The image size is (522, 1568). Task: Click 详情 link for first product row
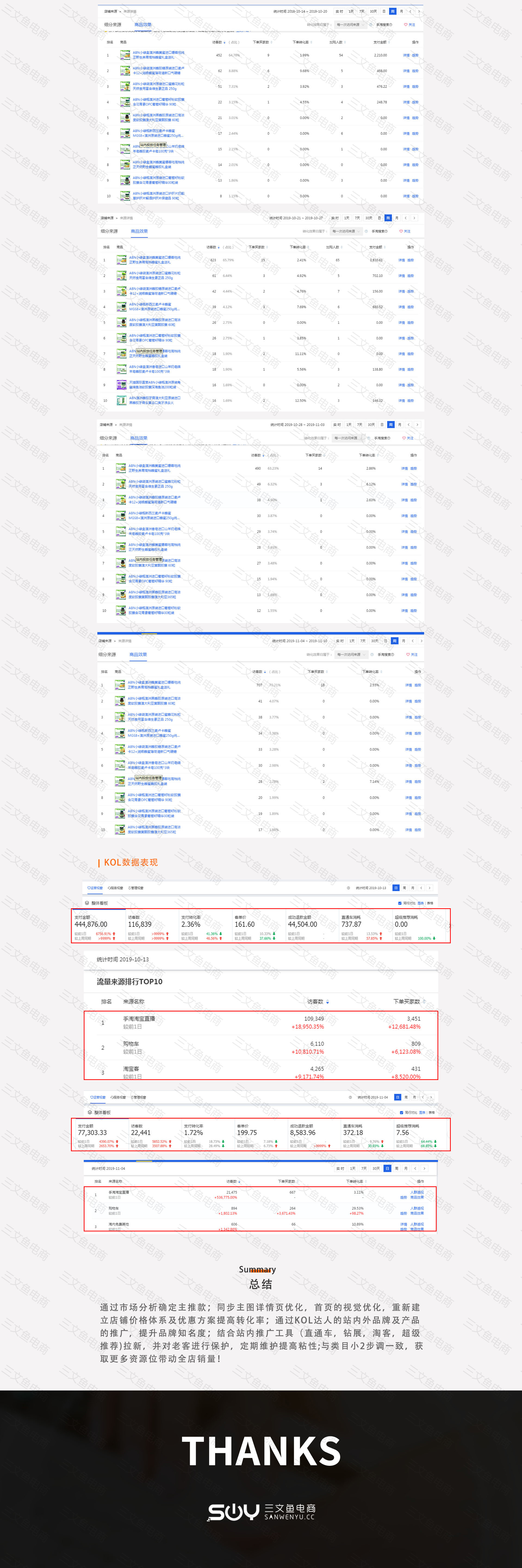(406, 55)
